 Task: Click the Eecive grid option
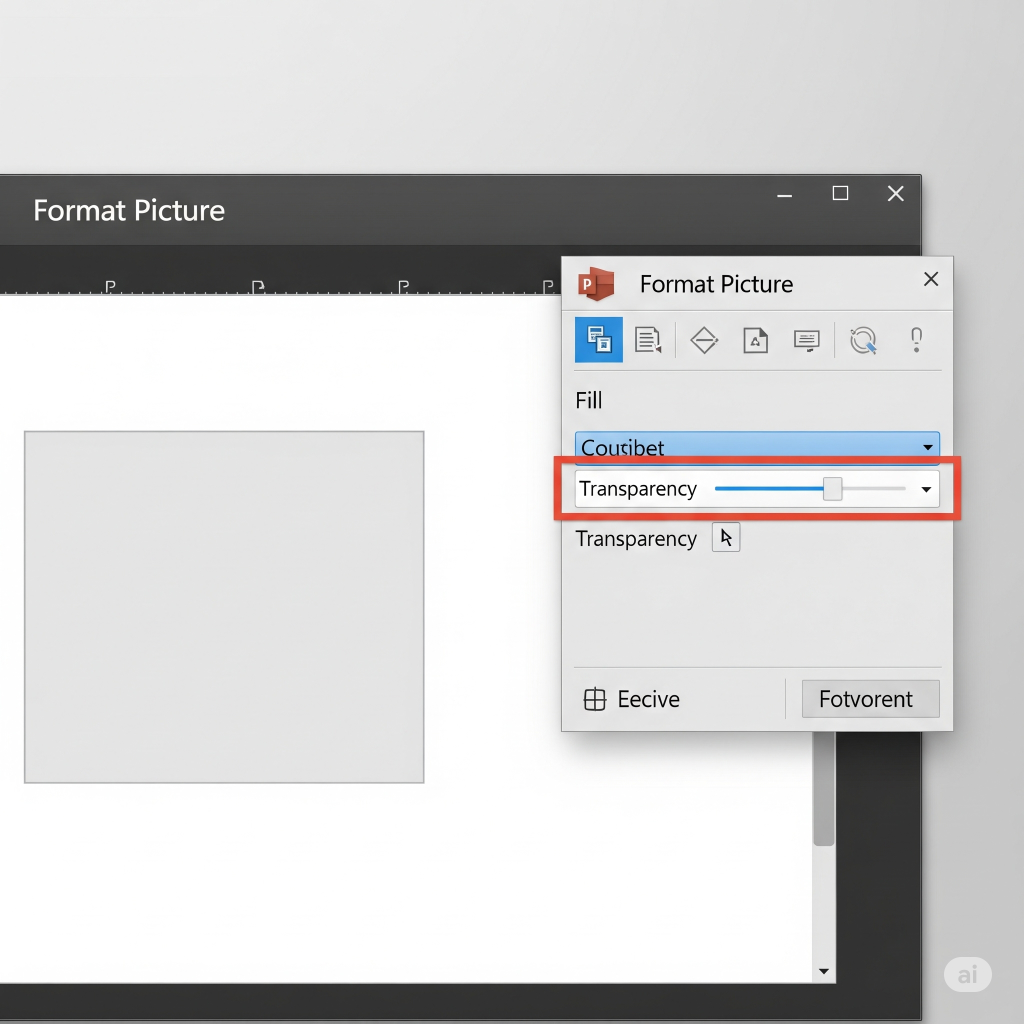(632, 699)
